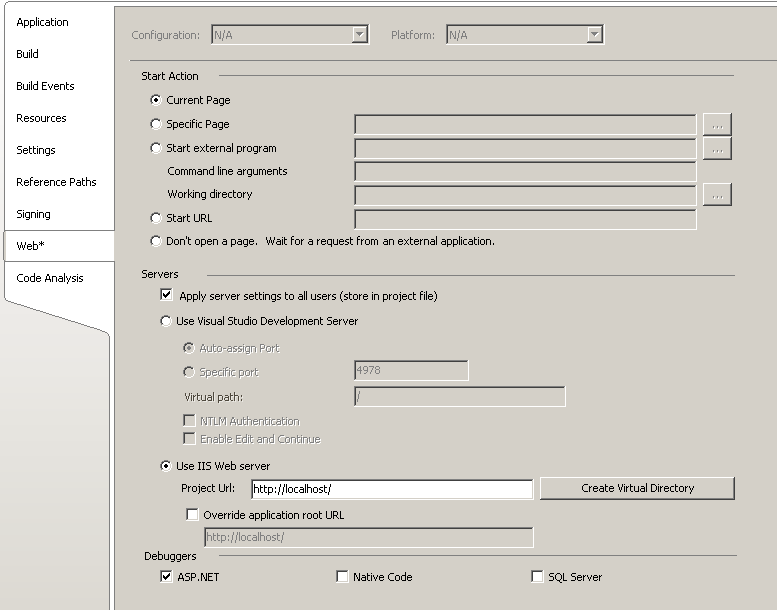
Task: Select Don't open a page option
Action: [156, 241]
